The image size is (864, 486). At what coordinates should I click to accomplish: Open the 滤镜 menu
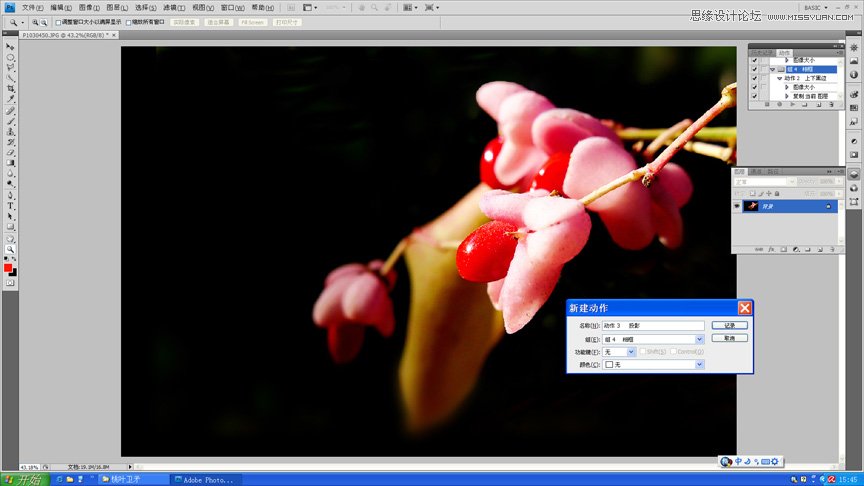174,8
